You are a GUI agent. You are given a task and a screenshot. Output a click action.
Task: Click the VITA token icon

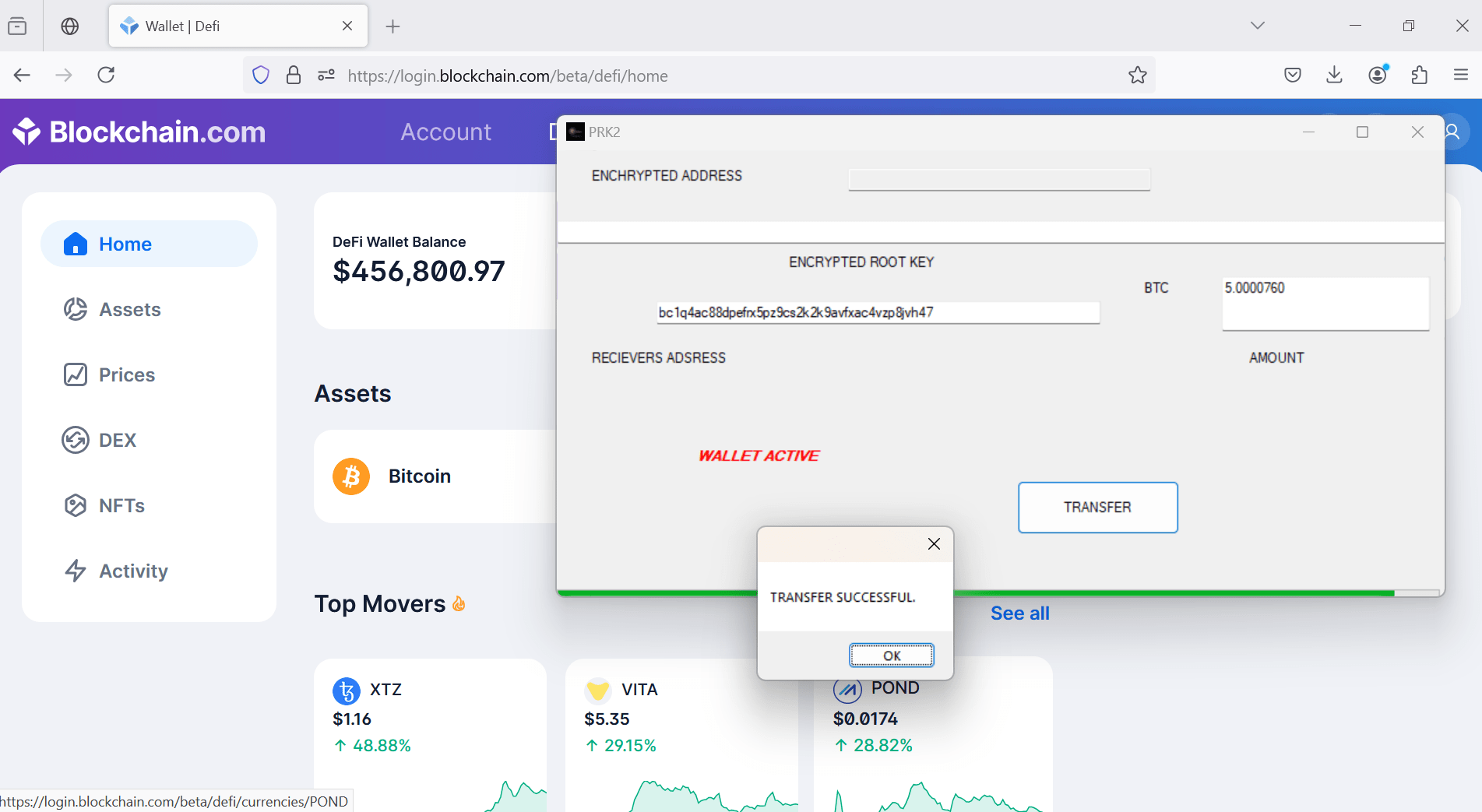598,691
